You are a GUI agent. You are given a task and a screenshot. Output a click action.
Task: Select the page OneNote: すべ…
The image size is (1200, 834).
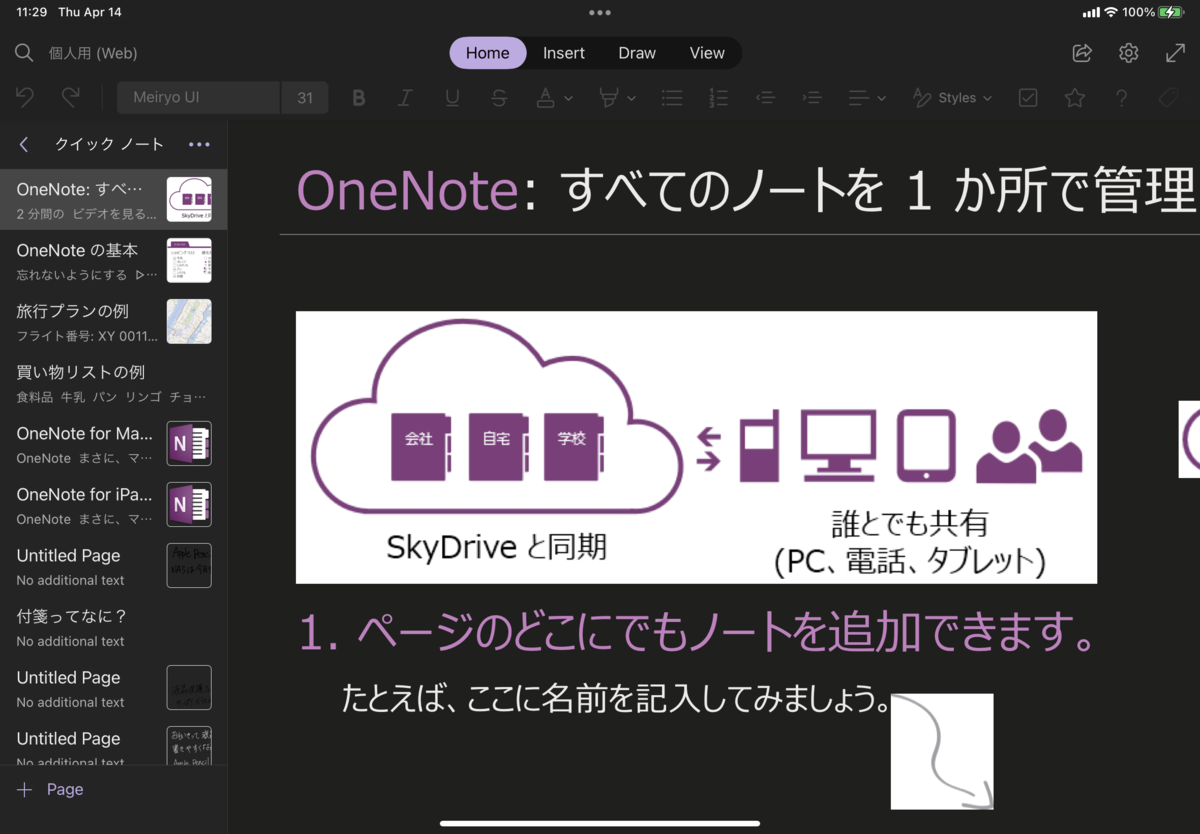tap(113, 199)
